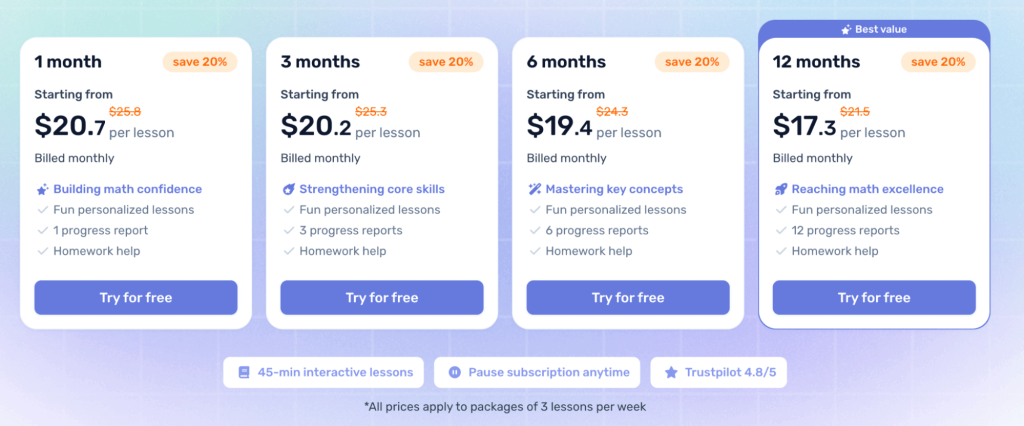This screenshot has height=426, width=1024.
Task: Click the star icon beside Trustpilot 4.8/5
Action: point(671,372)
